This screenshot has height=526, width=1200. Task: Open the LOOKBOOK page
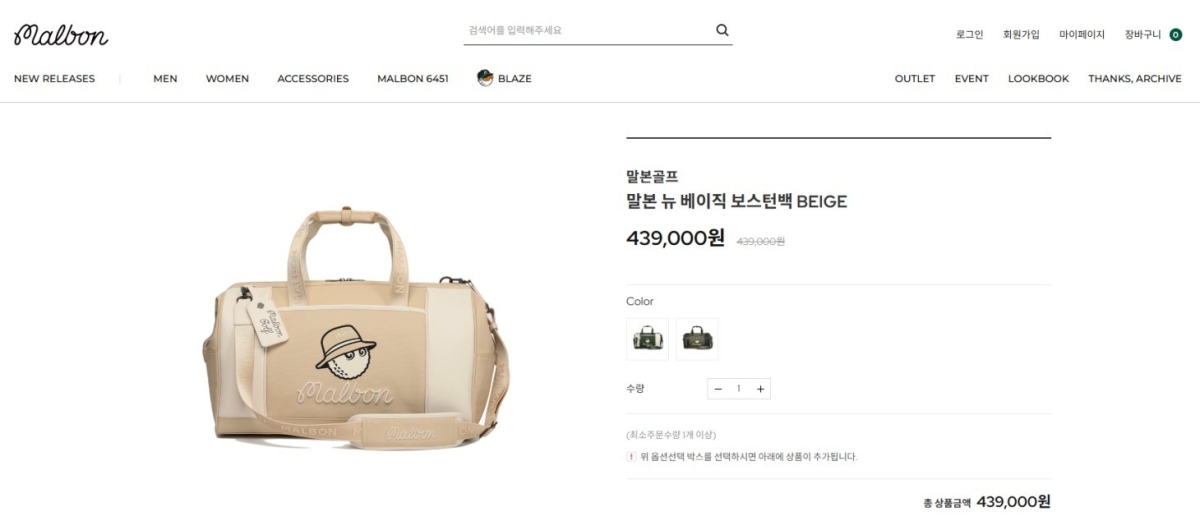tap(1038, 79)
